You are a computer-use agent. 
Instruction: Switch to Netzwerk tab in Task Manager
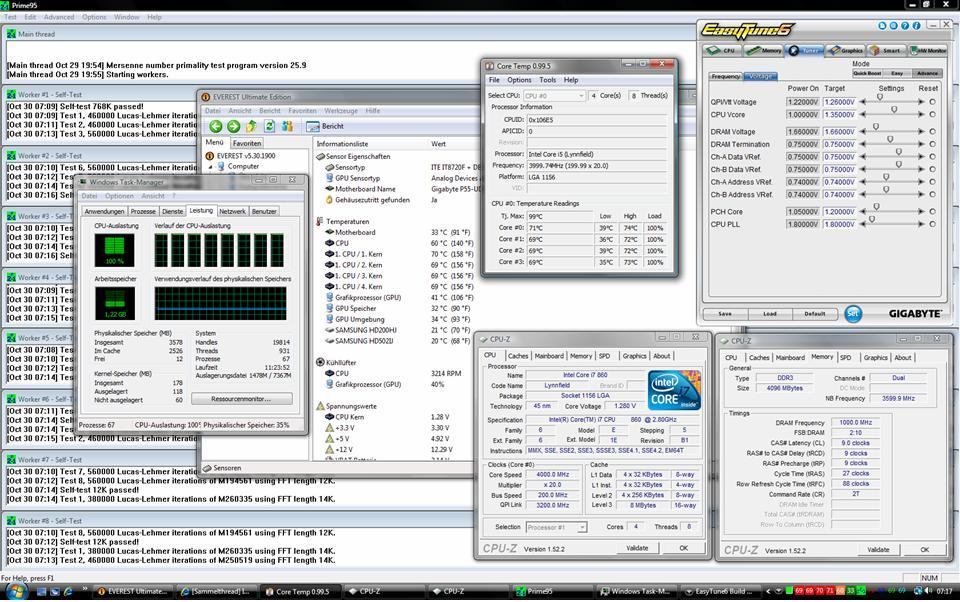pyautogui.click(x=232, y=211)
